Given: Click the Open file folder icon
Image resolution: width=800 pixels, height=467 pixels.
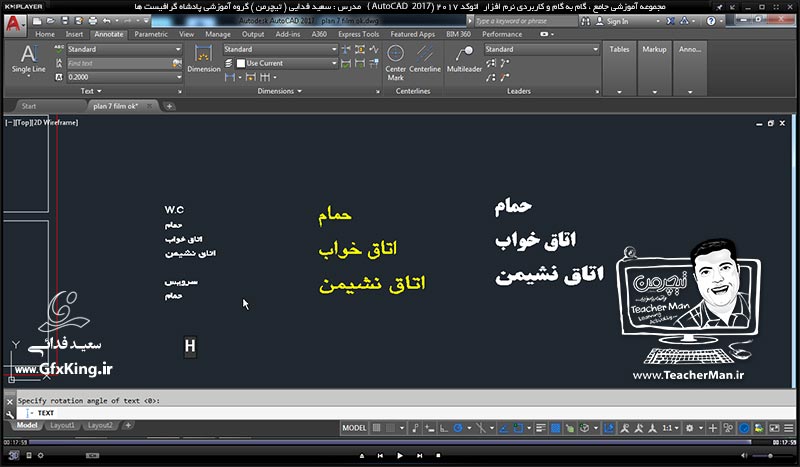Looking at the screenshot, I should [51, 21].
